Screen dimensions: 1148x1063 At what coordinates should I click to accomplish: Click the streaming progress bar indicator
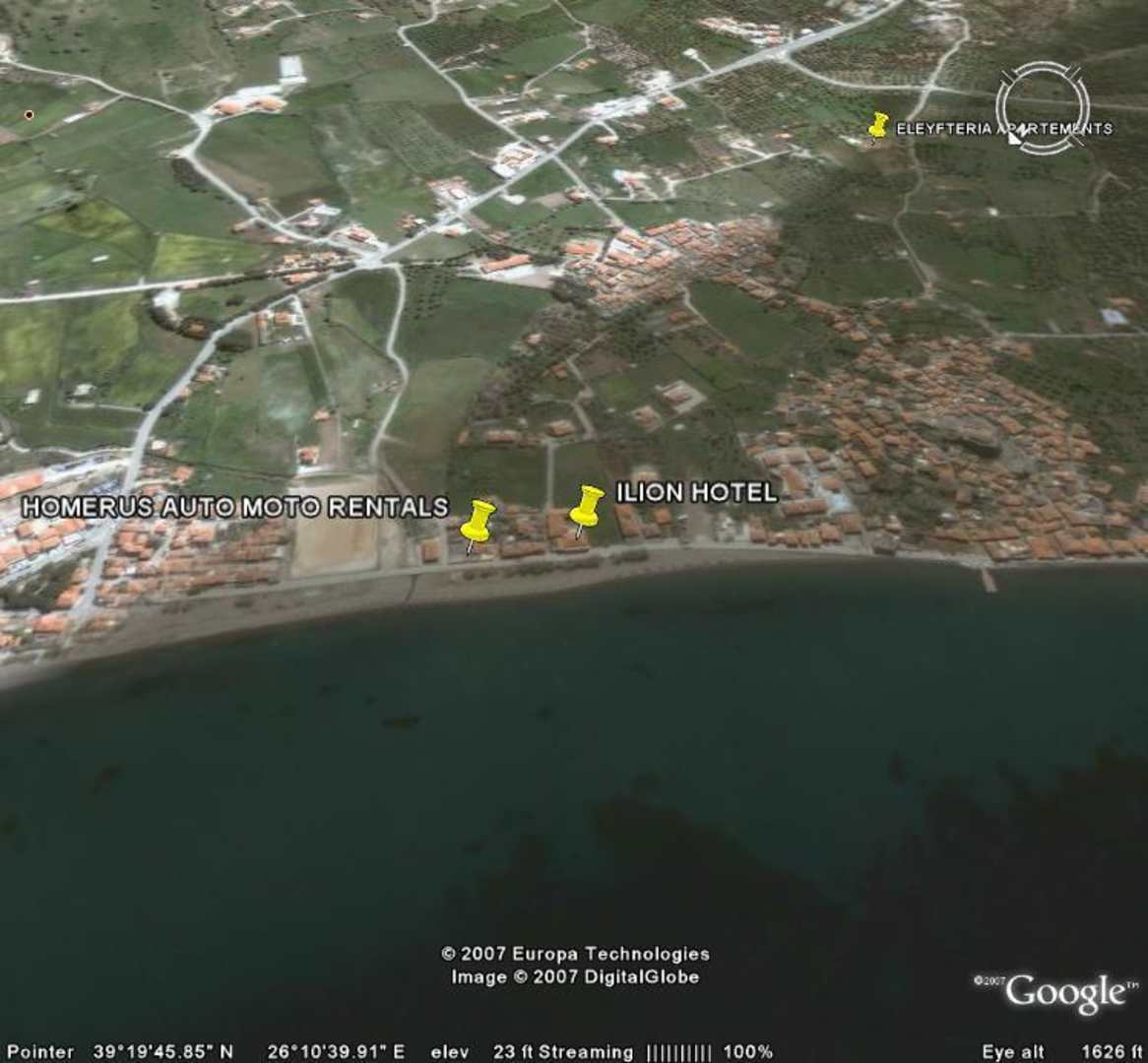676,1052
